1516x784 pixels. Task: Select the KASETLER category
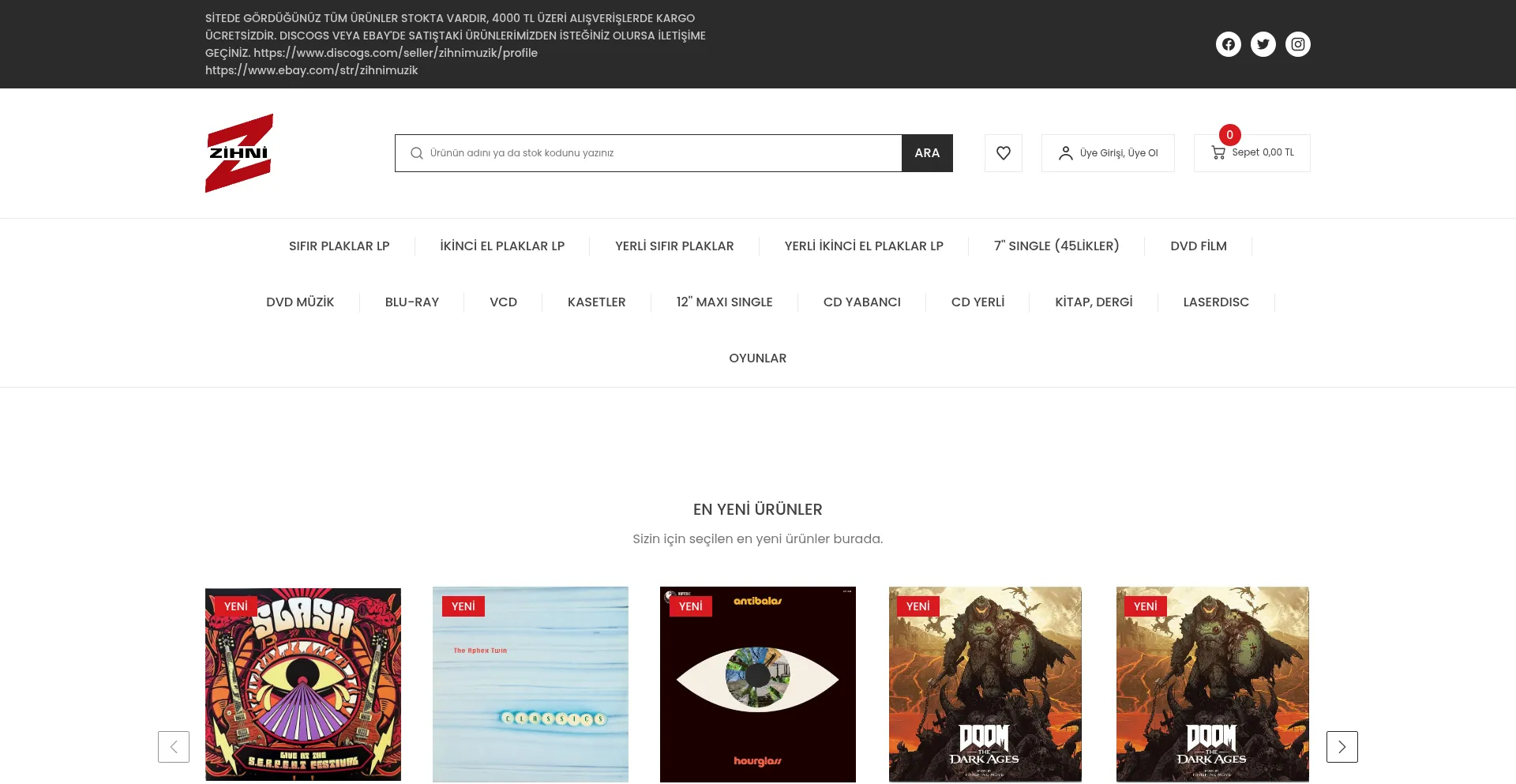coord(596,302)
